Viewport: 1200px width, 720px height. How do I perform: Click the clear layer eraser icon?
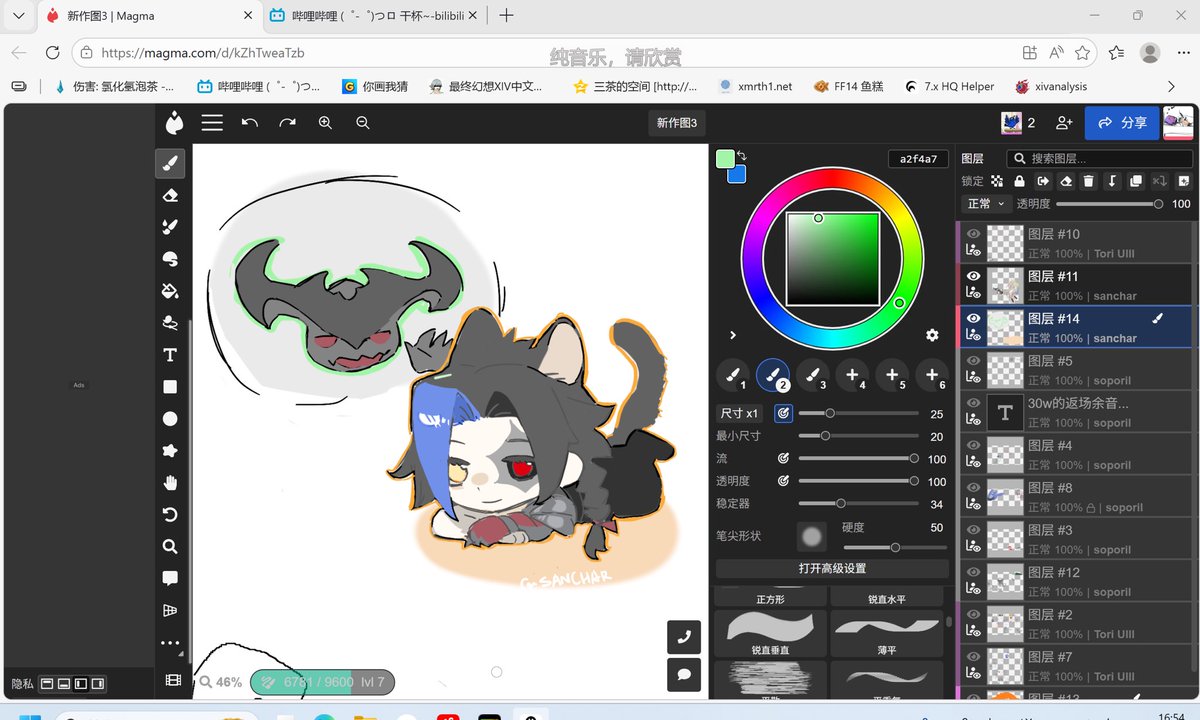[1066, 181]
